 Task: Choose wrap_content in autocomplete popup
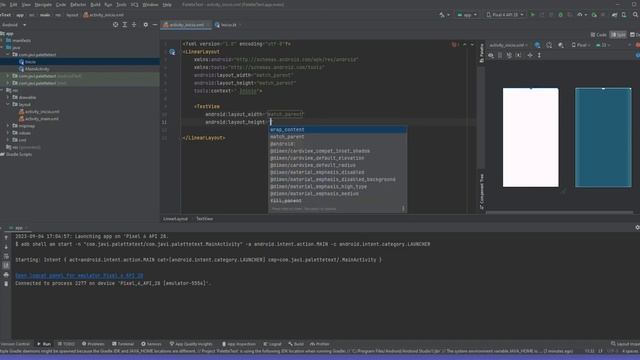(338, 129)
